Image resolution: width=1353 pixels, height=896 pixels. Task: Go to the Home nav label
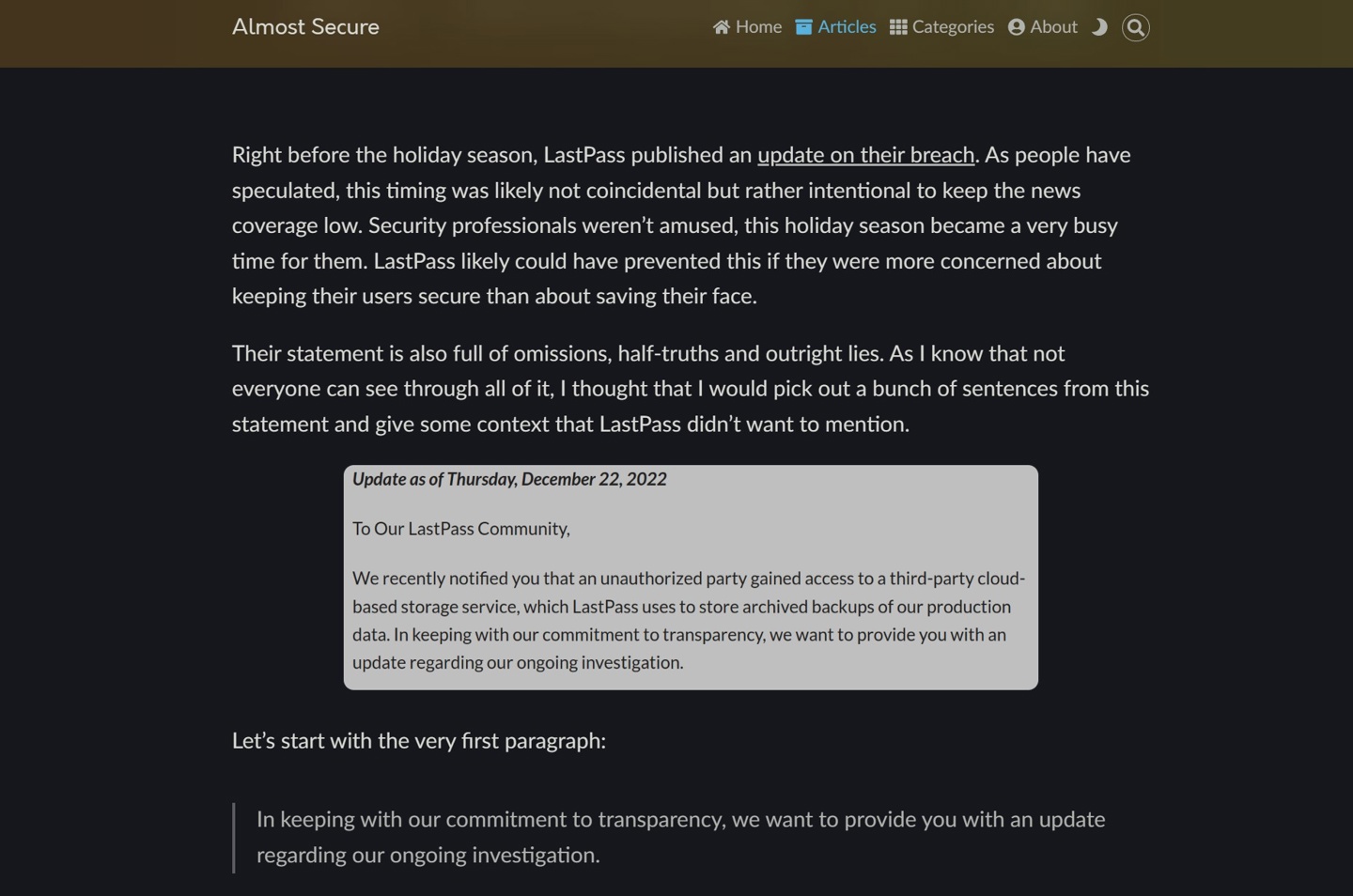click(x=758, y=27)
